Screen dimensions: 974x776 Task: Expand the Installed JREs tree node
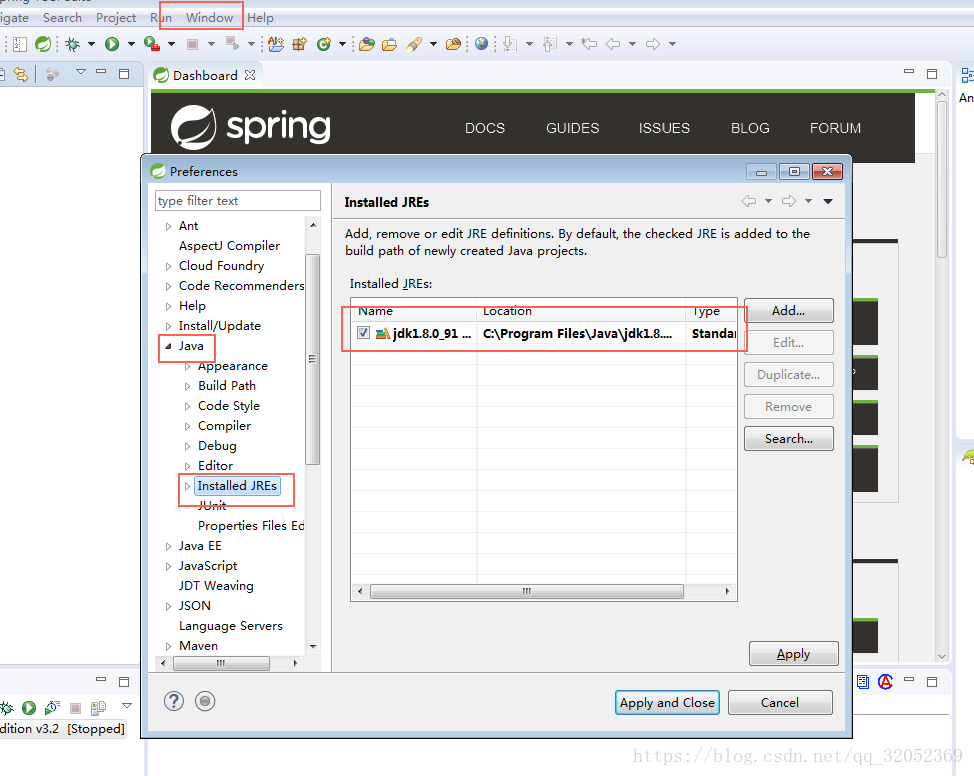pyautogui.click(x=188, y=486)
